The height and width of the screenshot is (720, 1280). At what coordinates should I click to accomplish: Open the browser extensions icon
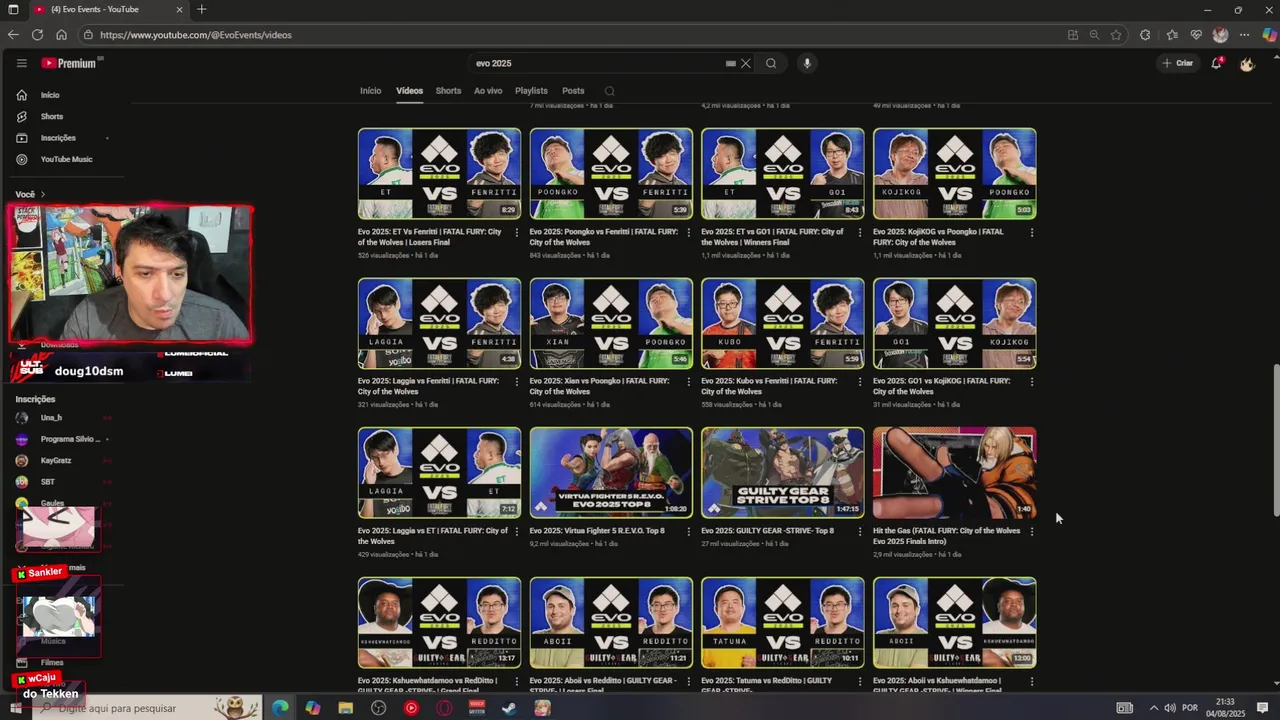pos(1145,35)
